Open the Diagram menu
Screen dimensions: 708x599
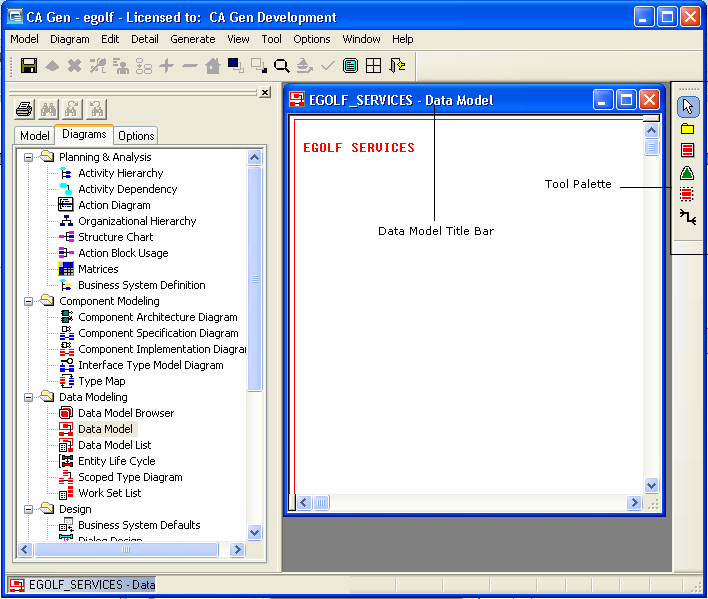click(70, 39)
